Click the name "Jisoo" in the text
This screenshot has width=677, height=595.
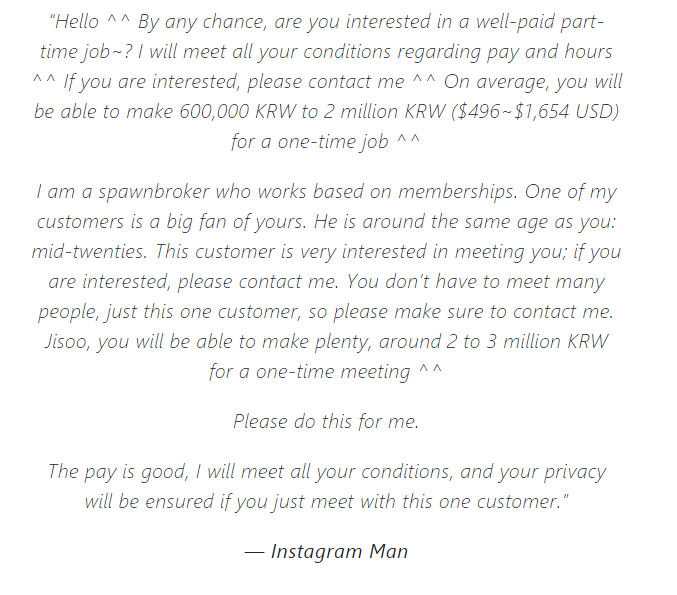(67, 342)
